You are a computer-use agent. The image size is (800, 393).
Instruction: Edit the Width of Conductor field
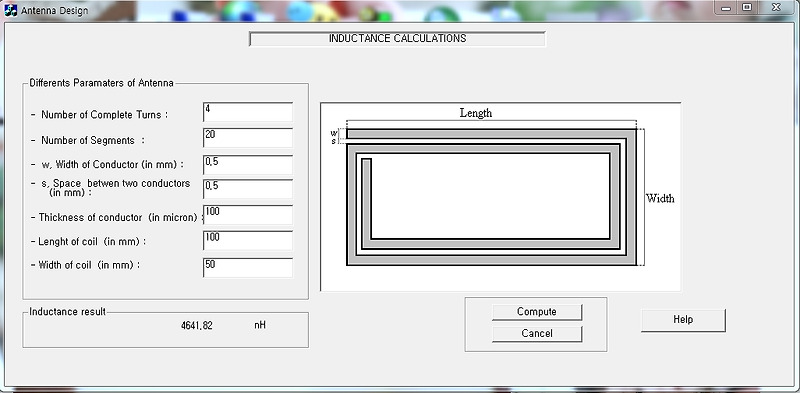click(248, 164)
